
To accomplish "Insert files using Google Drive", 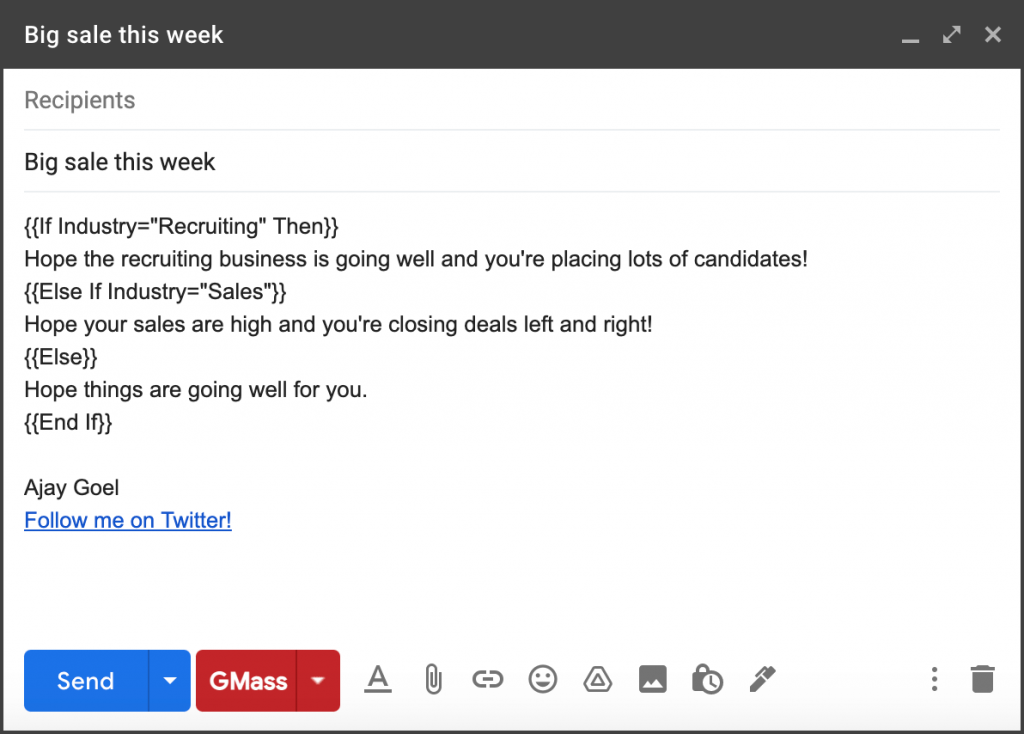I will click(597, 679).
